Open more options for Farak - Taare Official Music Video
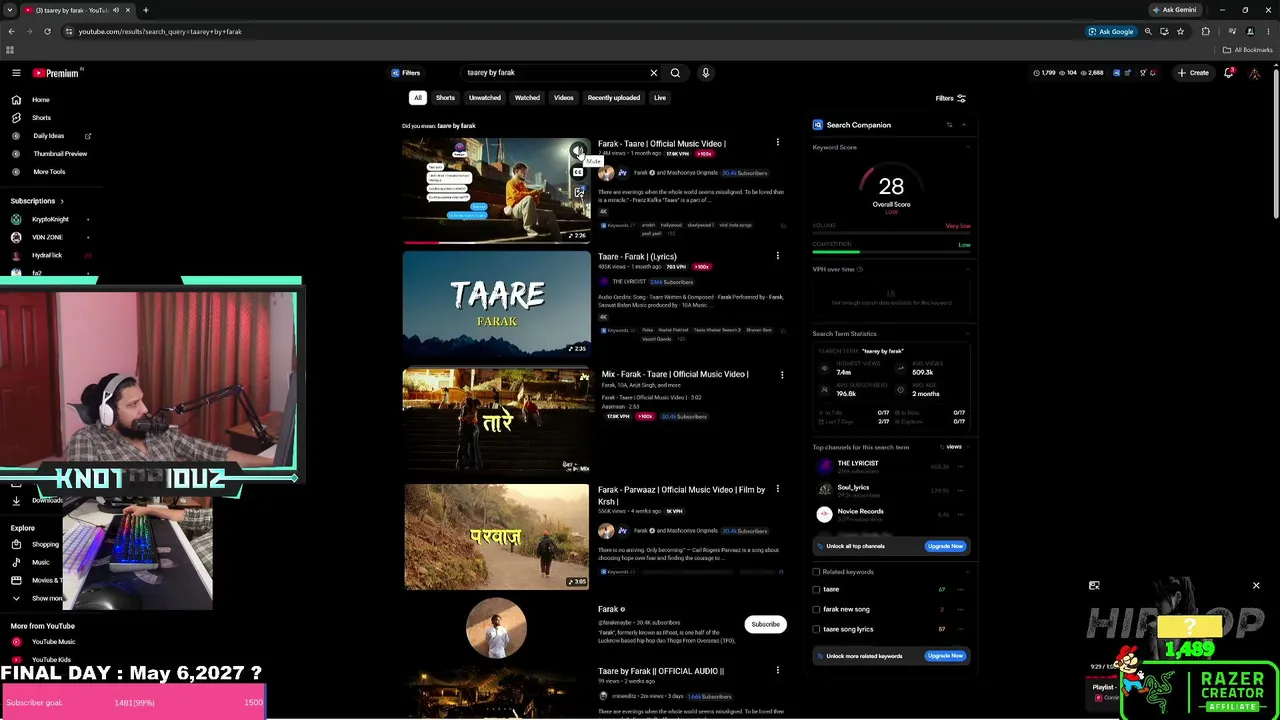 (x=777, y=143)
